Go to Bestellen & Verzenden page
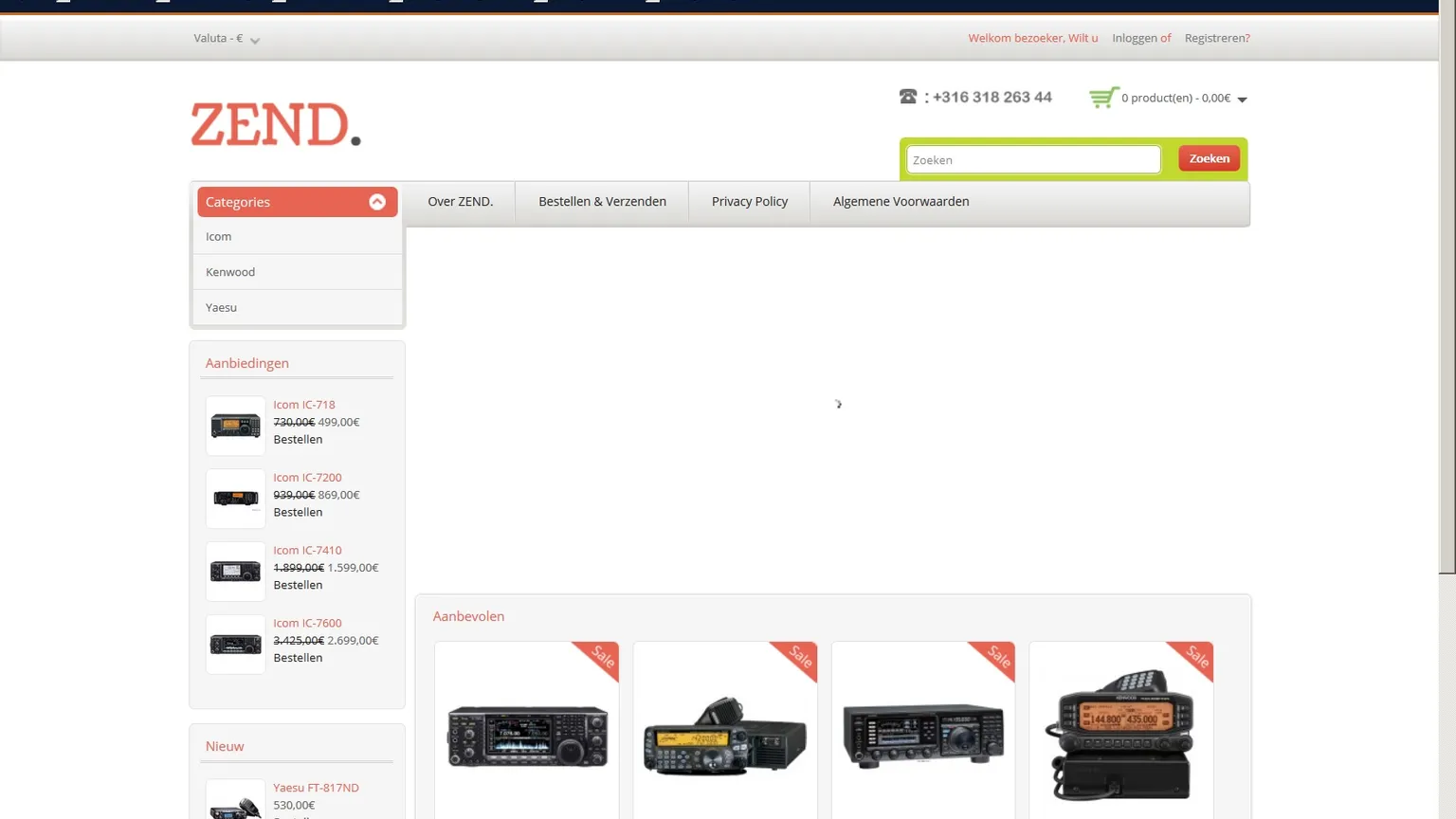 click(x=602, y=202)
